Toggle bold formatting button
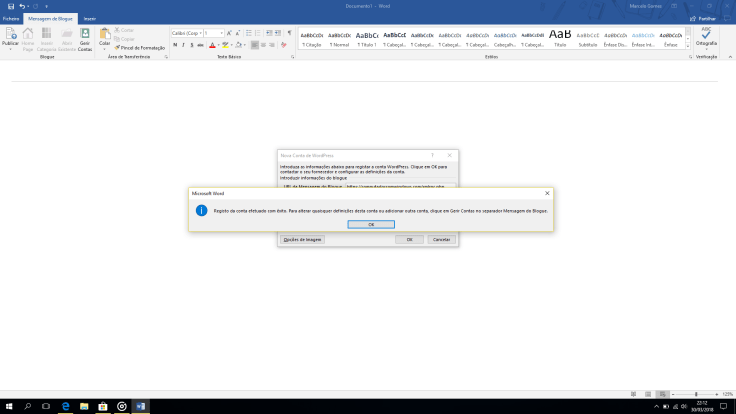The height and width of the screenshot is (414, 736). [x=174, y=45]
